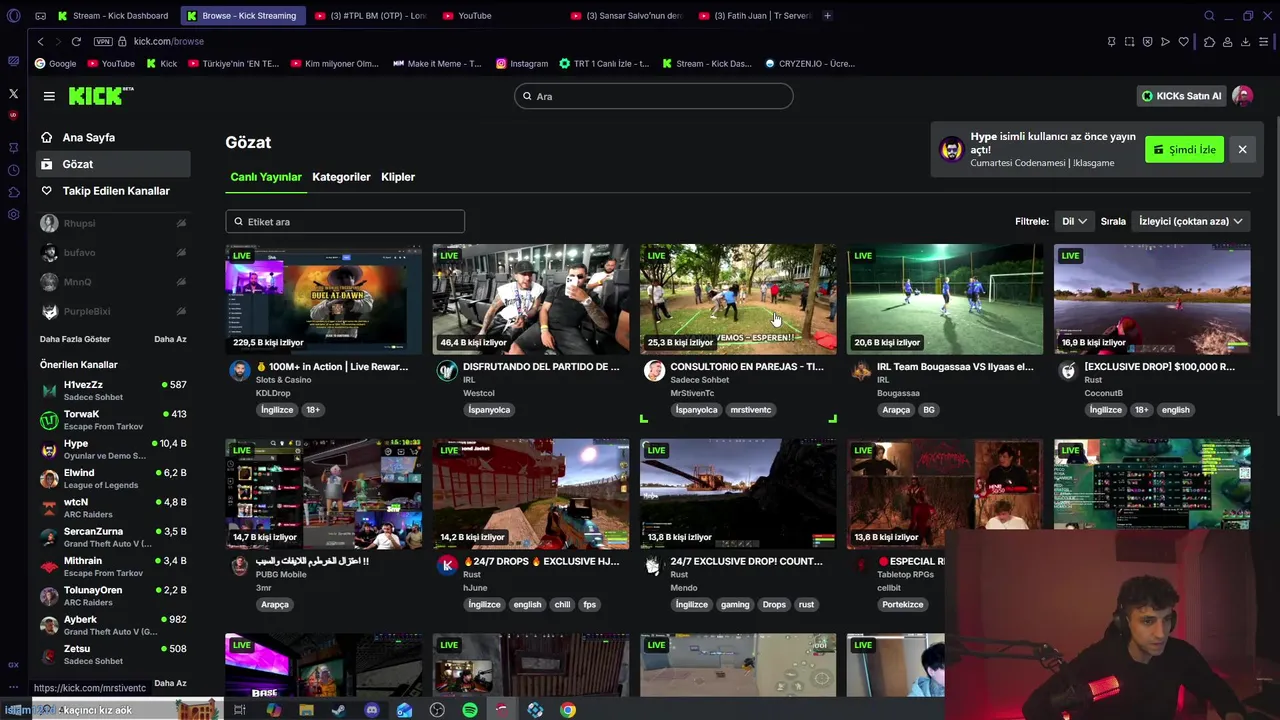Click the Şimdi İzle button

click(x=1184, y=149)
